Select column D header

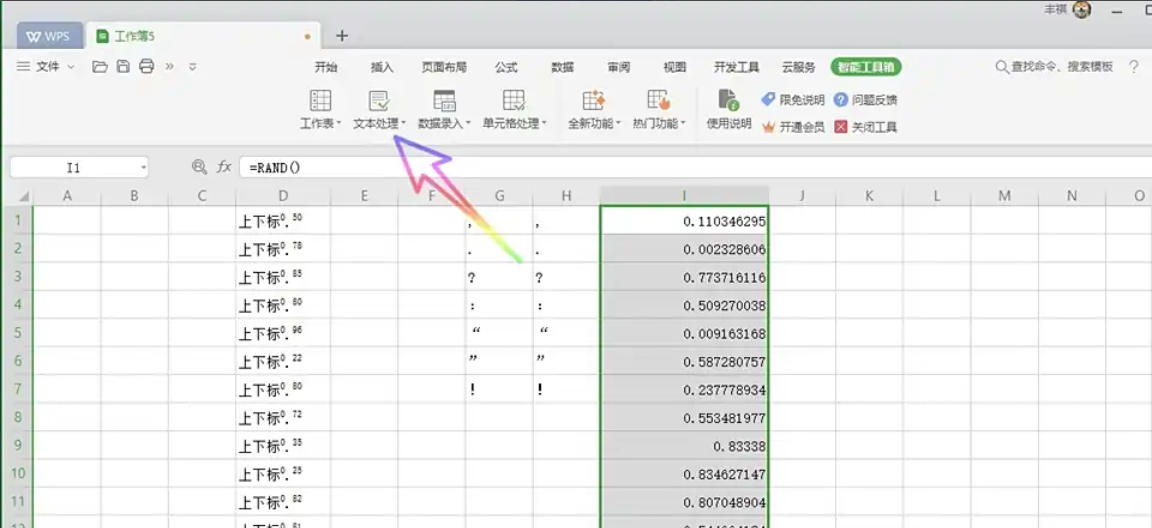point(283,196)
